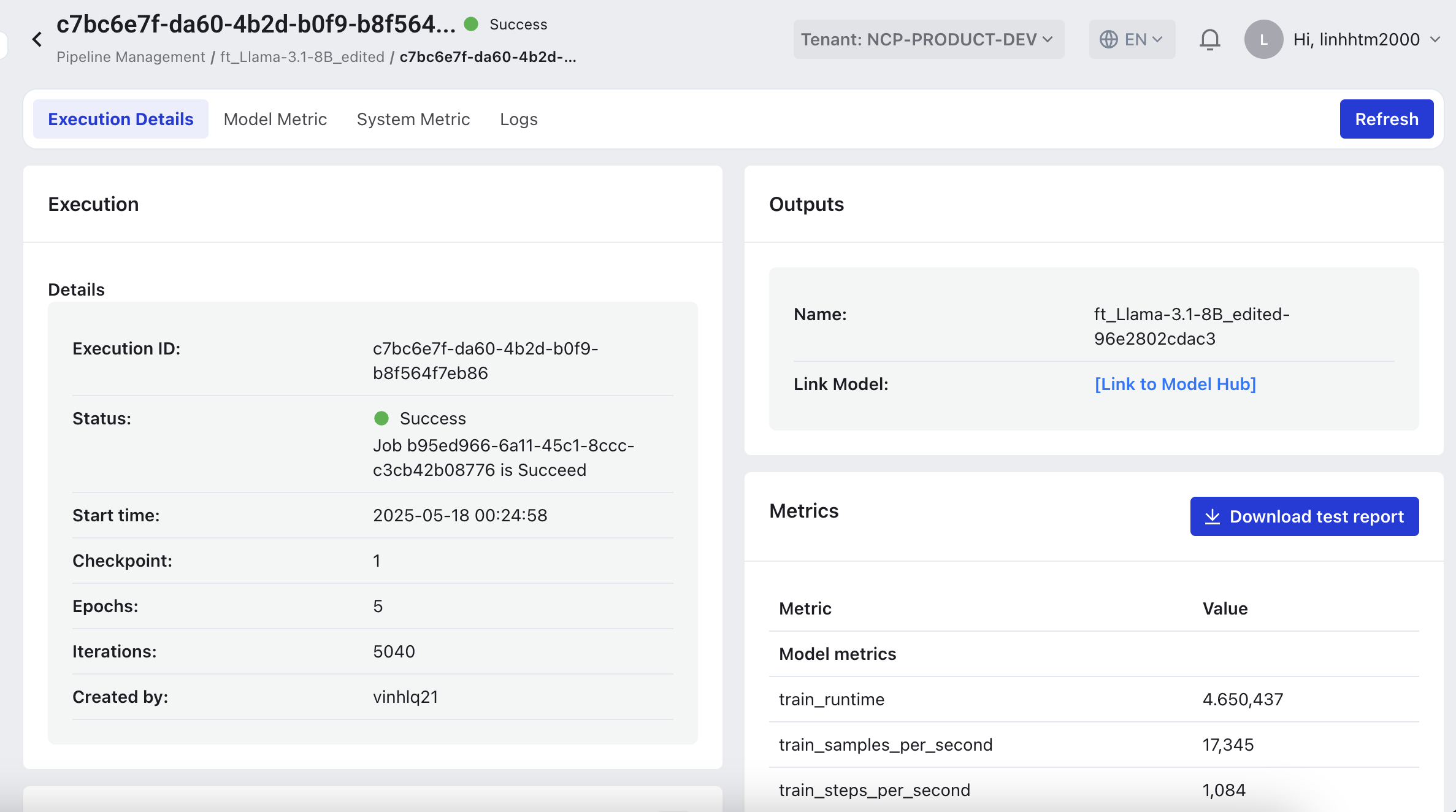Click the train_runtime metric row

[x=1094, y=699]
